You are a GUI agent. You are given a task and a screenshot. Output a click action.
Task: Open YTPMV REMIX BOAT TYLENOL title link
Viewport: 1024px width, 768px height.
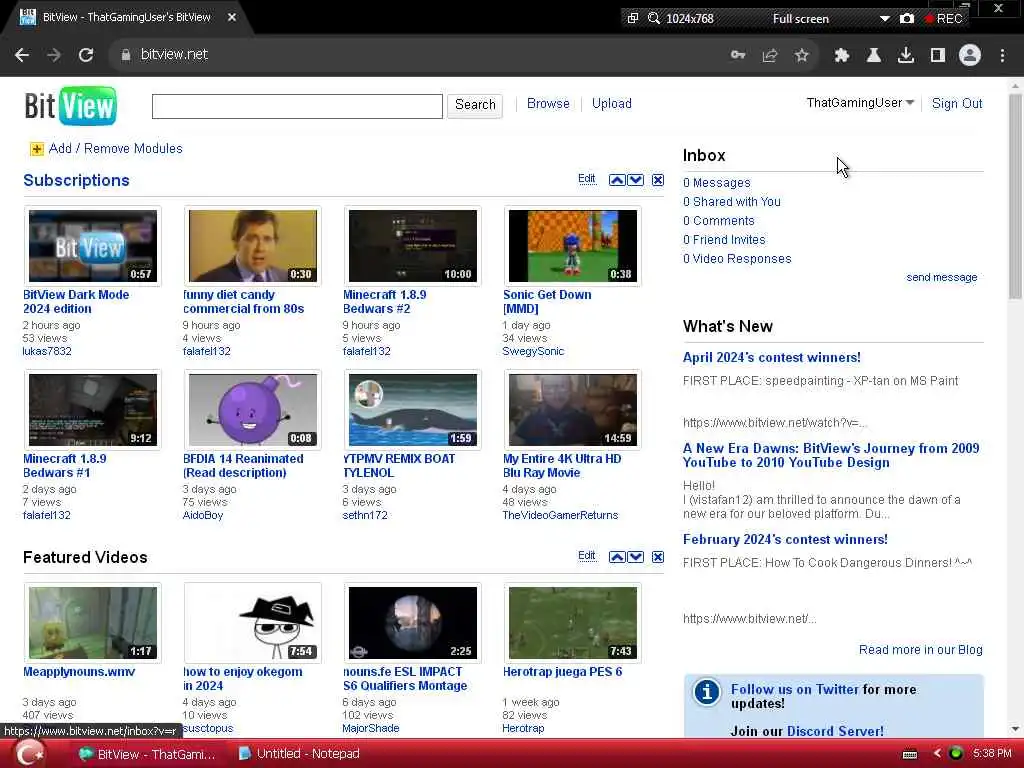(399, 466)
